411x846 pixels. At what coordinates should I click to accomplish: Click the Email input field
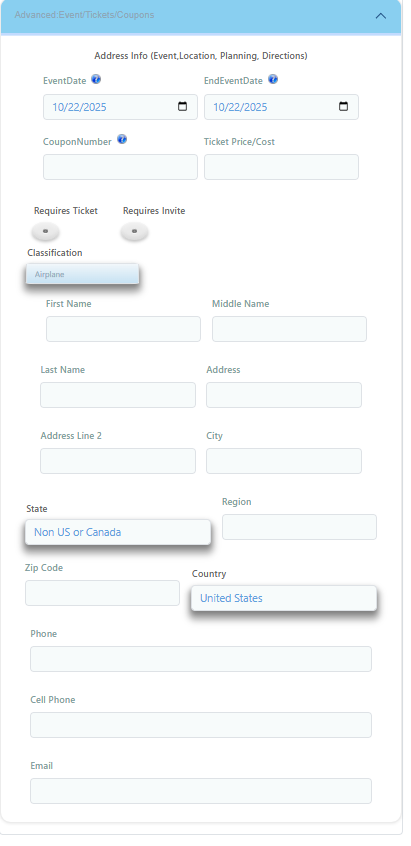tap(201, 790)
